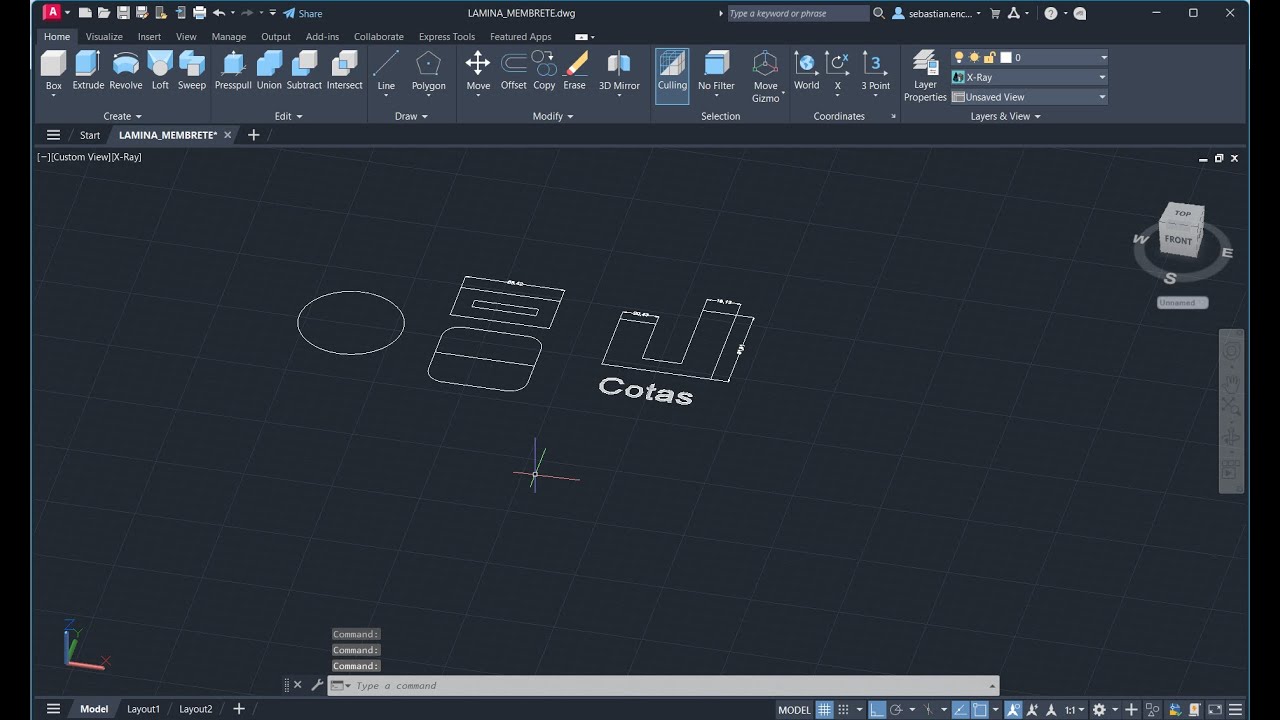Open the layer 0 dropdown list
1280x720 pixels.
tap(1029, 58)
